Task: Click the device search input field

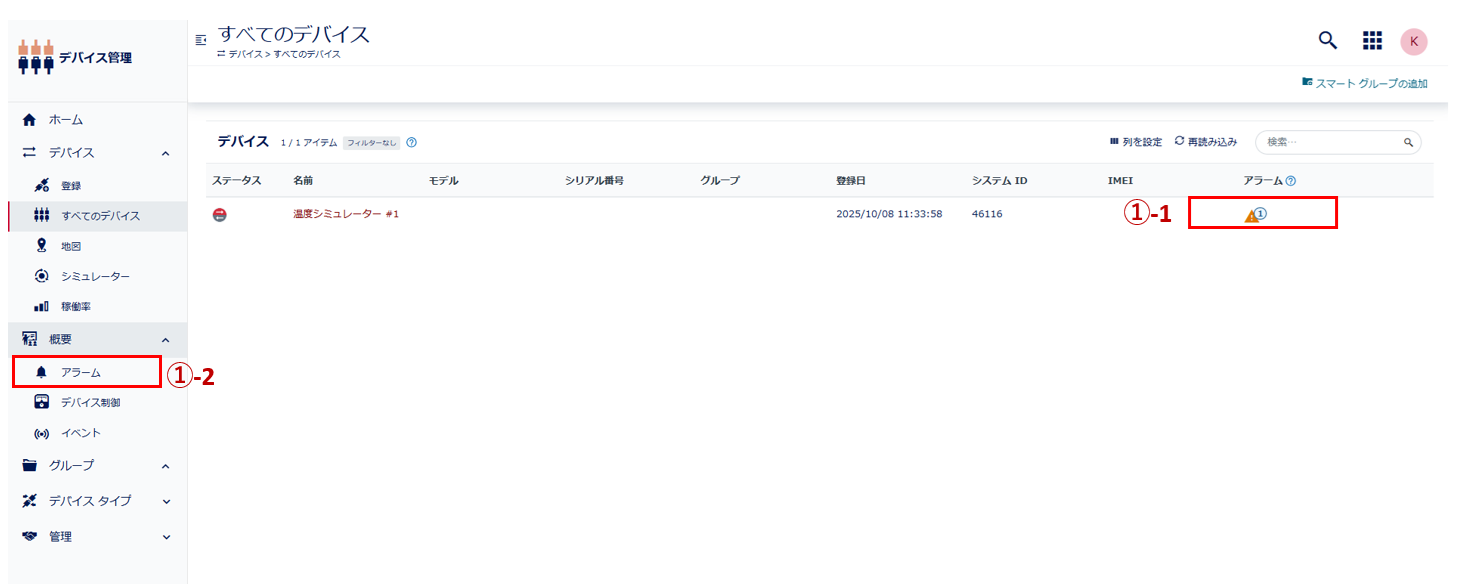Action: [x=1330, y=142]
